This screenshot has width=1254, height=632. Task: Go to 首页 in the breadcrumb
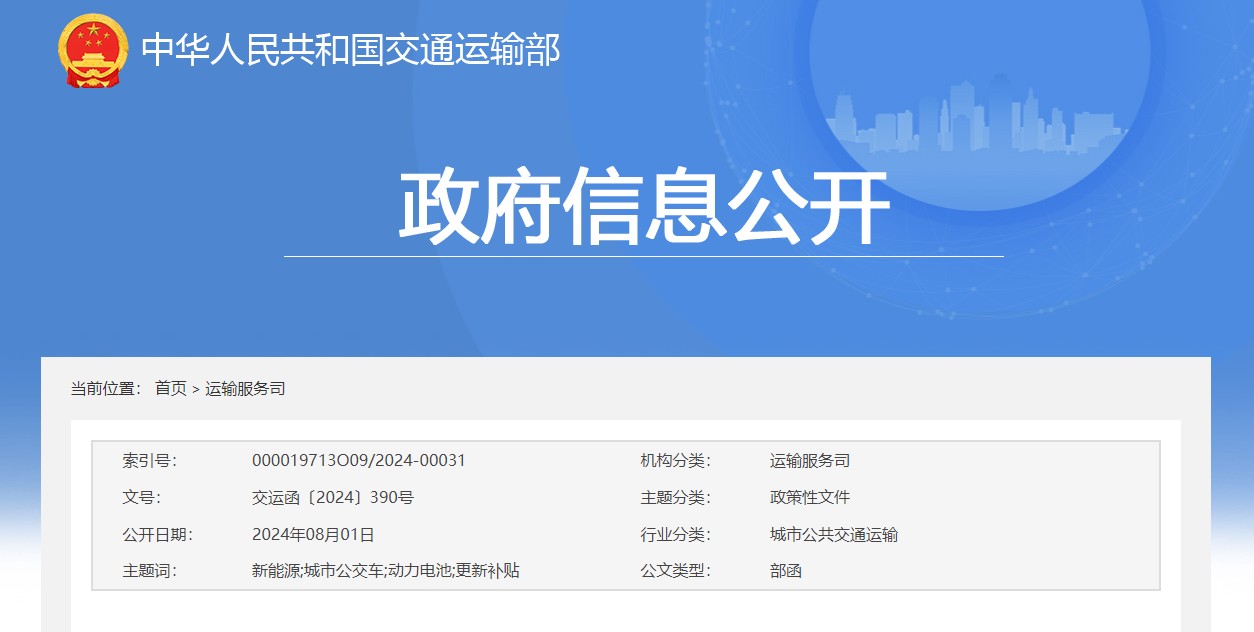170,388
